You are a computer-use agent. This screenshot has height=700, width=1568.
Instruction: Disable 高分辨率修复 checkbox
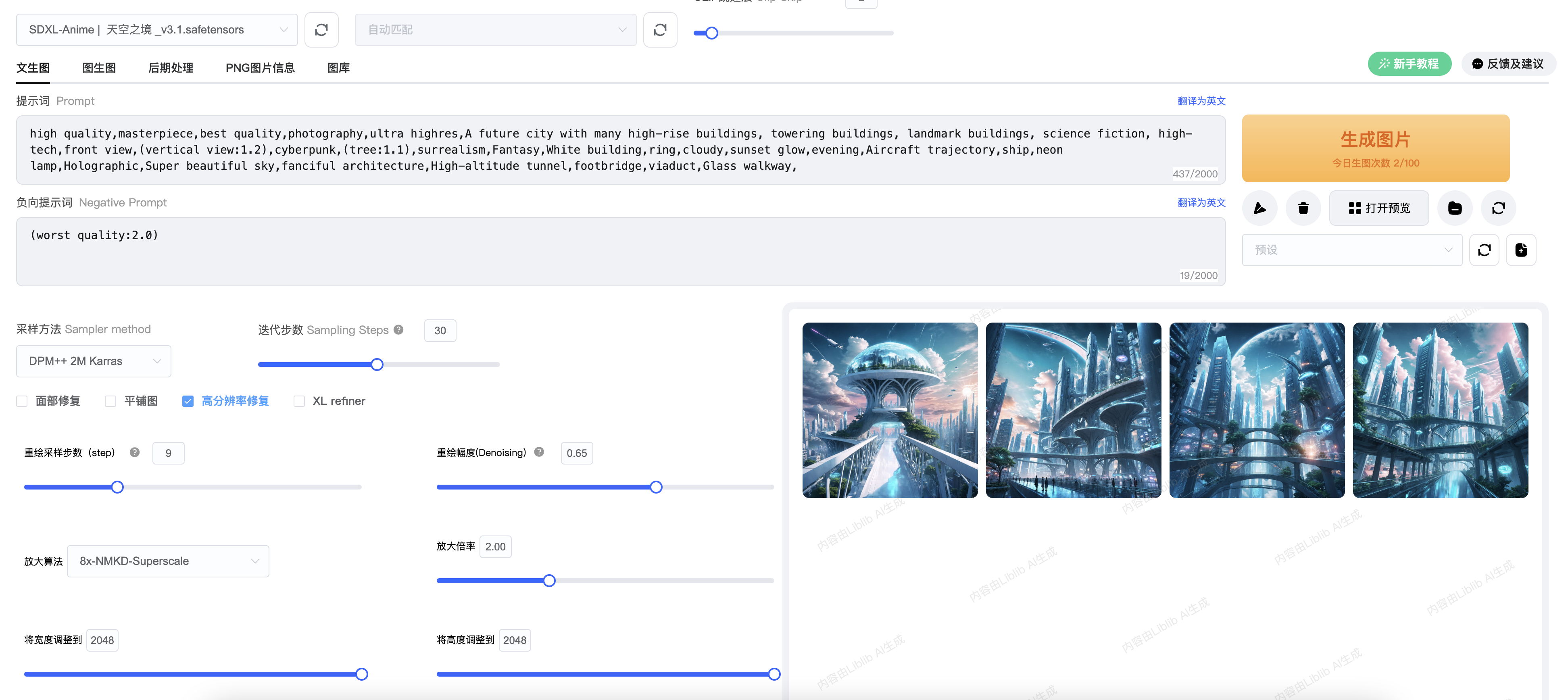coord(188,401)
